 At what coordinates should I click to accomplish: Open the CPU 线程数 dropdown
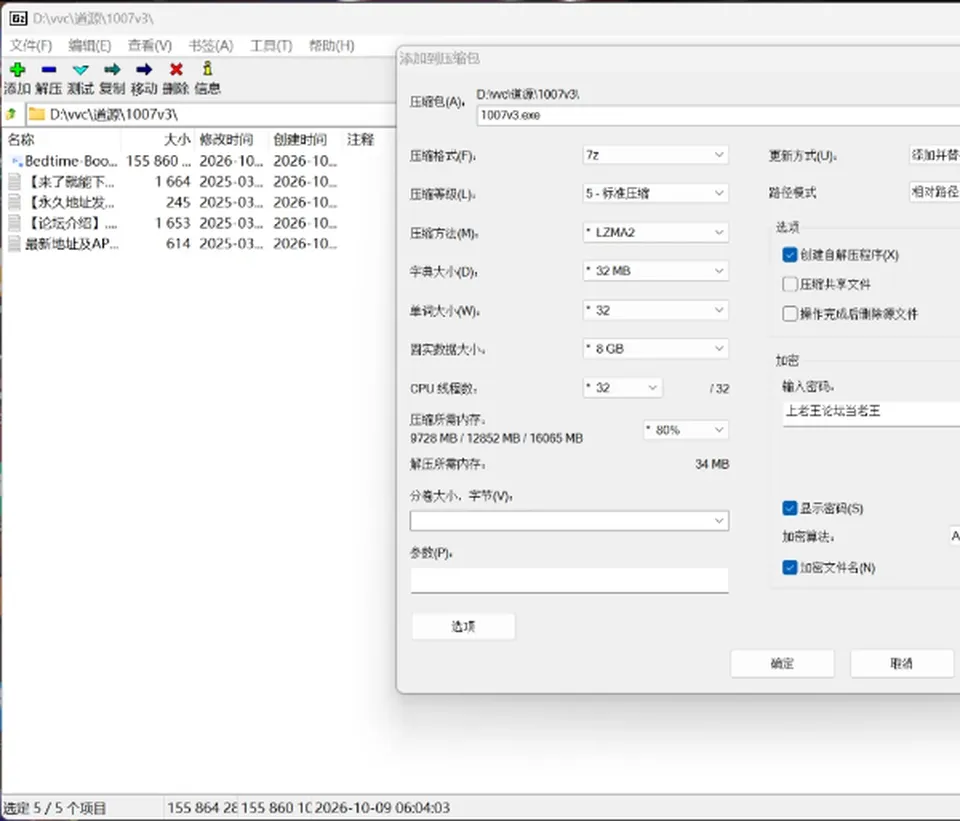click(x=622, y=388)
